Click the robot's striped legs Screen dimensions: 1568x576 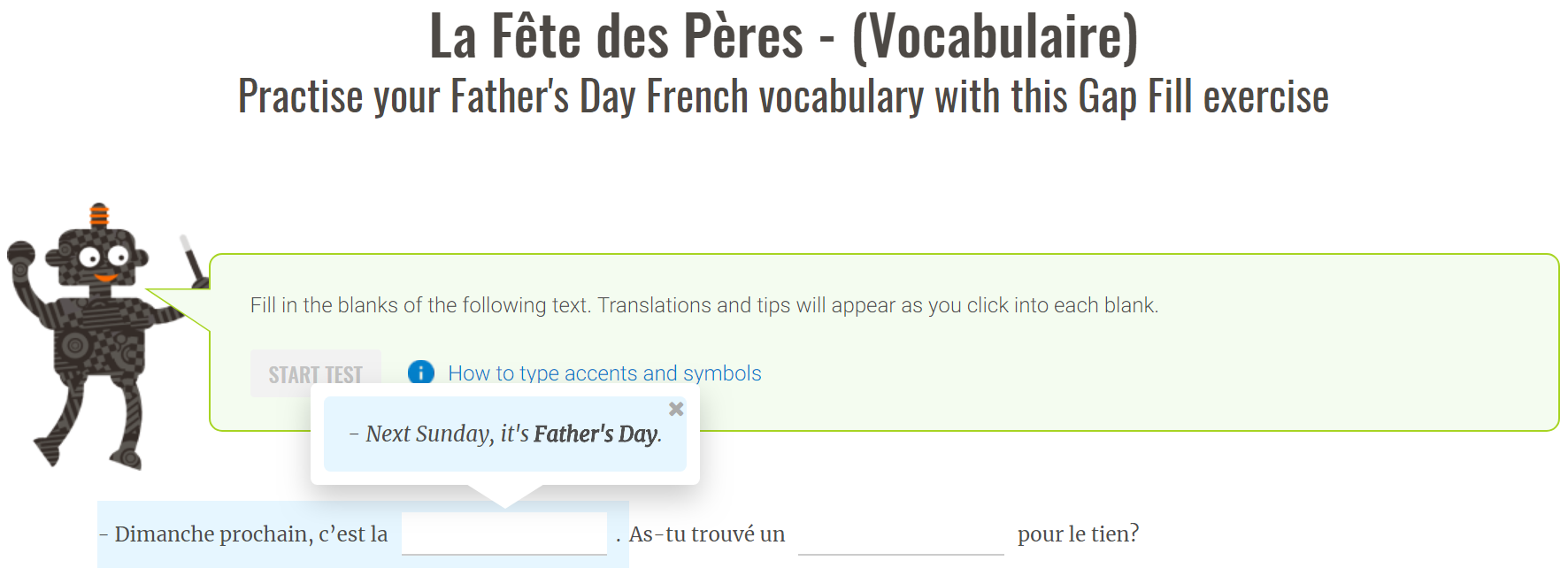[88, 416]
